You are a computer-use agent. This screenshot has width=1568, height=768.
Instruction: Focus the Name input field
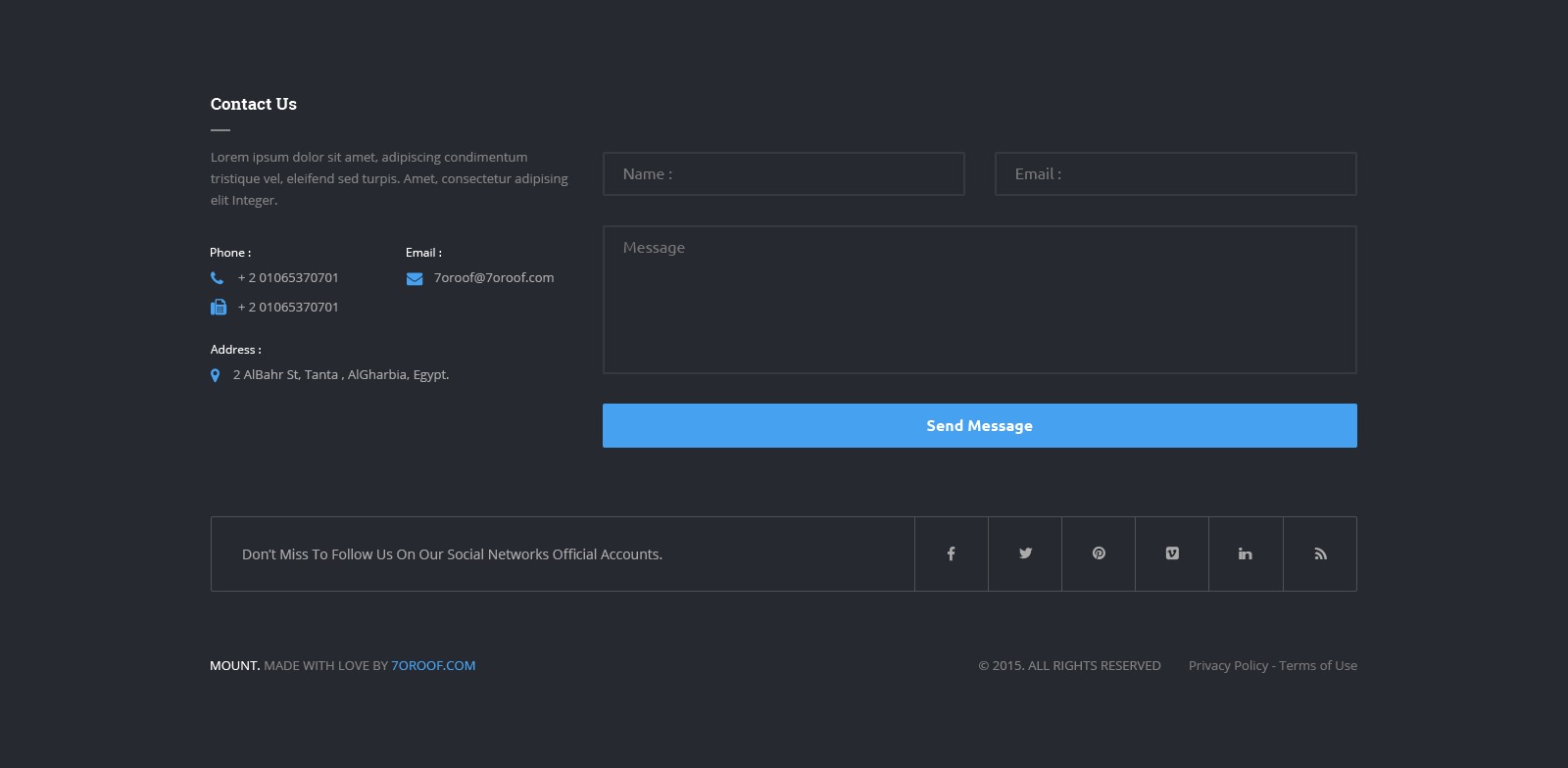[x=784, y=174]
